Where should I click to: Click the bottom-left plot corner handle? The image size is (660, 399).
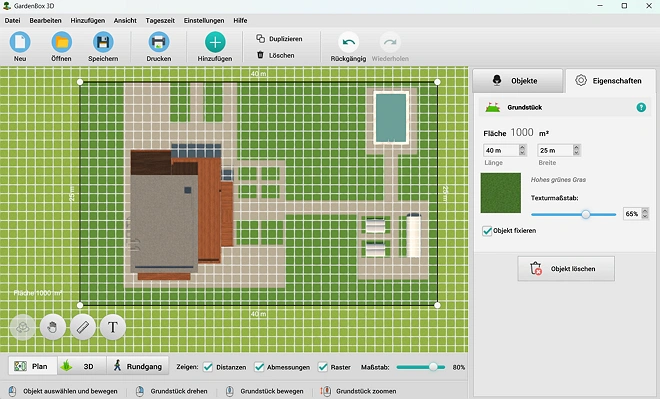coord(80,305)
